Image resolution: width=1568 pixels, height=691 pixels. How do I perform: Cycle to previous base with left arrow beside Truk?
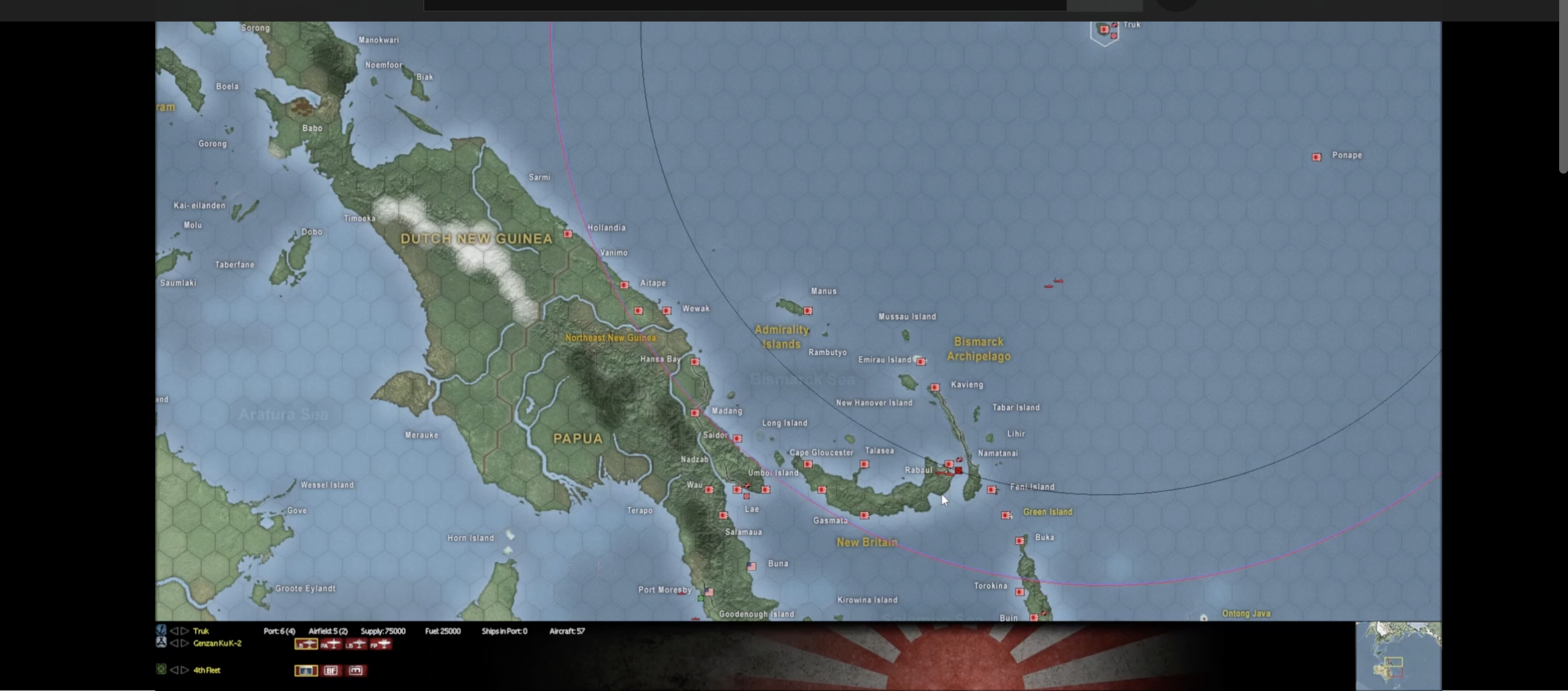(x=175, y=631)
